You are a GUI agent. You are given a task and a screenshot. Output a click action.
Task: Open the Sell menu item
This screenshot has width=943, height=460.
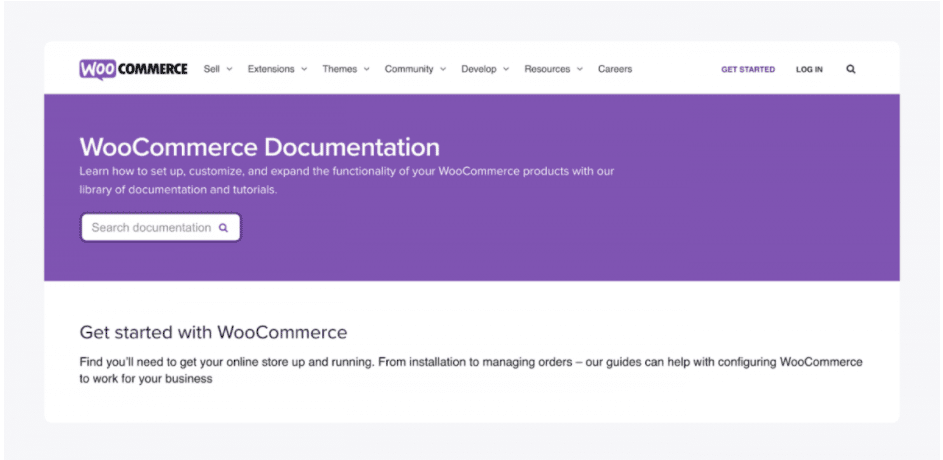212,69
